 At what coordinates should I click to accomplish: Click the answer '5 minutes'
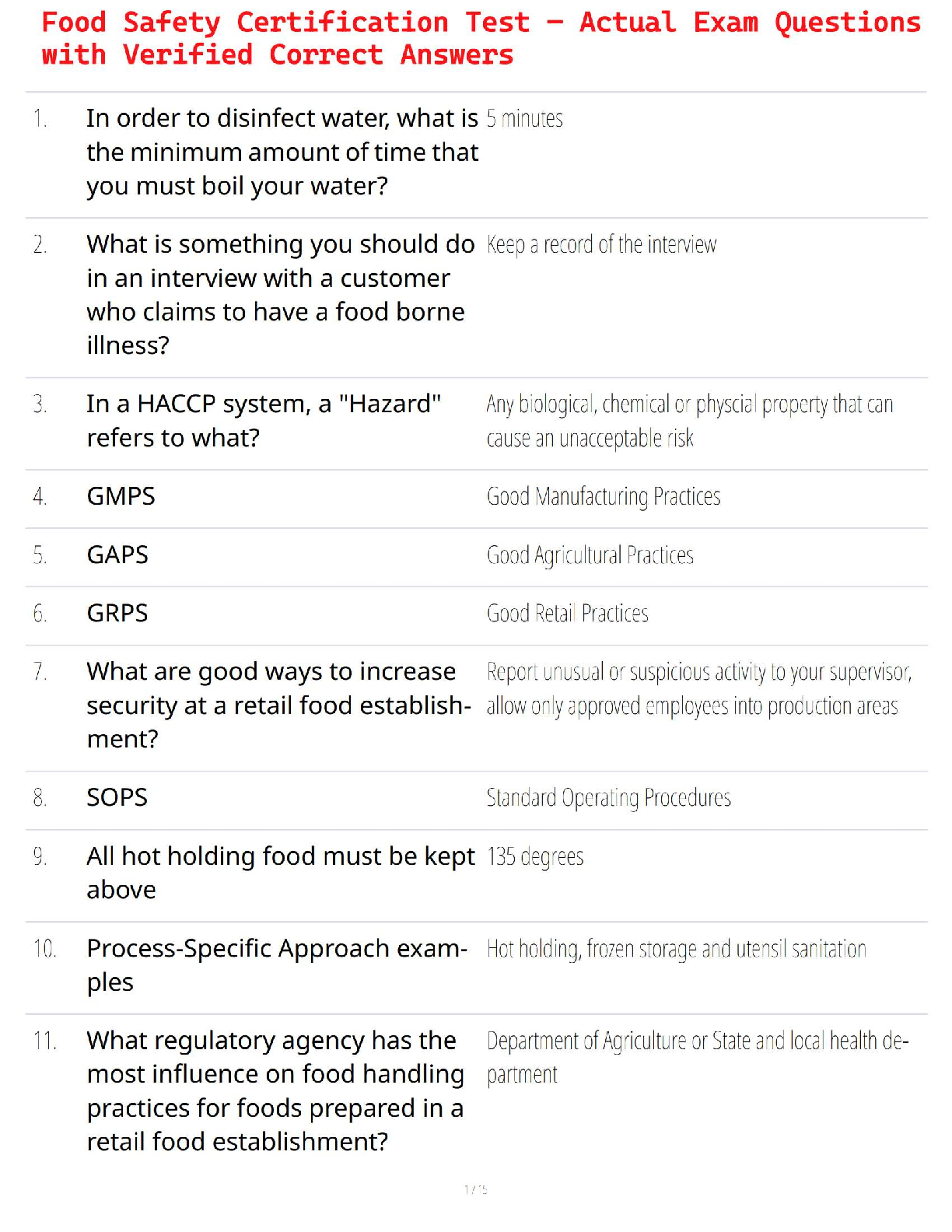coord(524,119)
